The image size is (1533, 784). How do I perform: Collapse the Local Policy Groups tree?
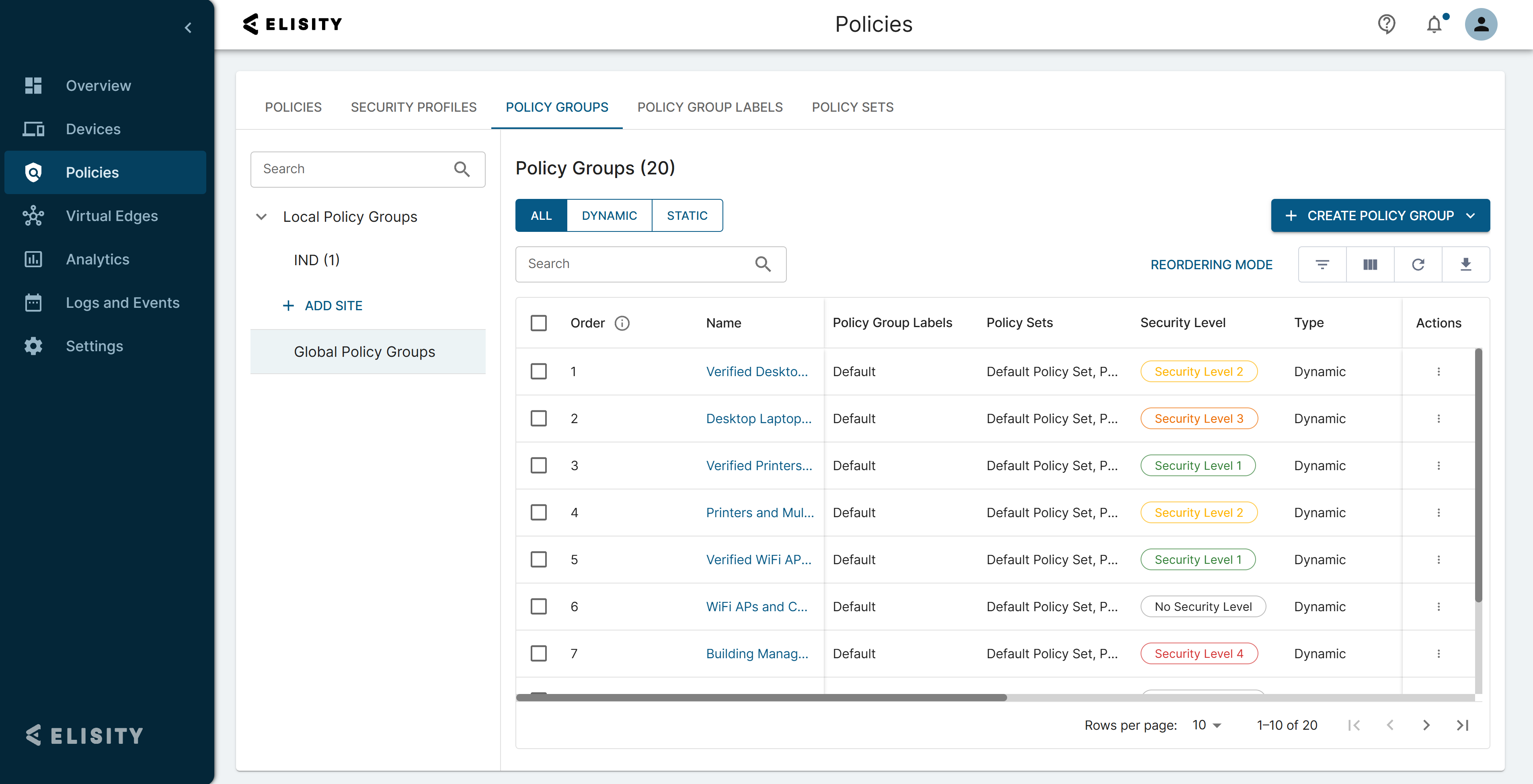[x=261, y=217]
